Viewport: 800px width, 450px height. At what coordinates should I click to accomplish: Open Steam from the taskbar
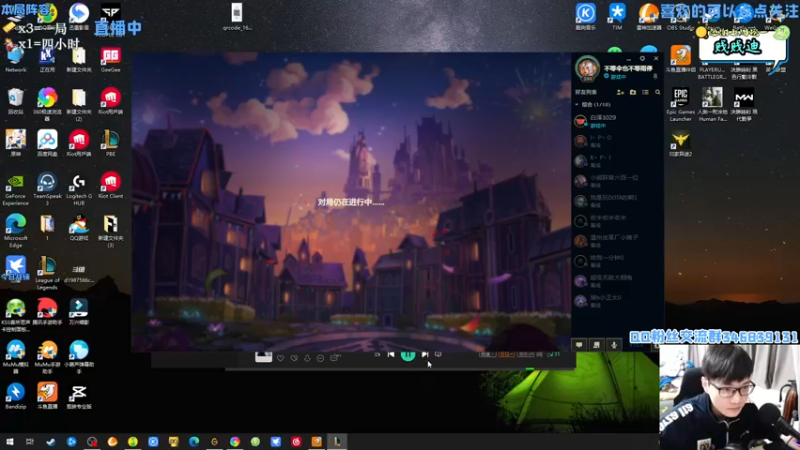pos(51,442)
